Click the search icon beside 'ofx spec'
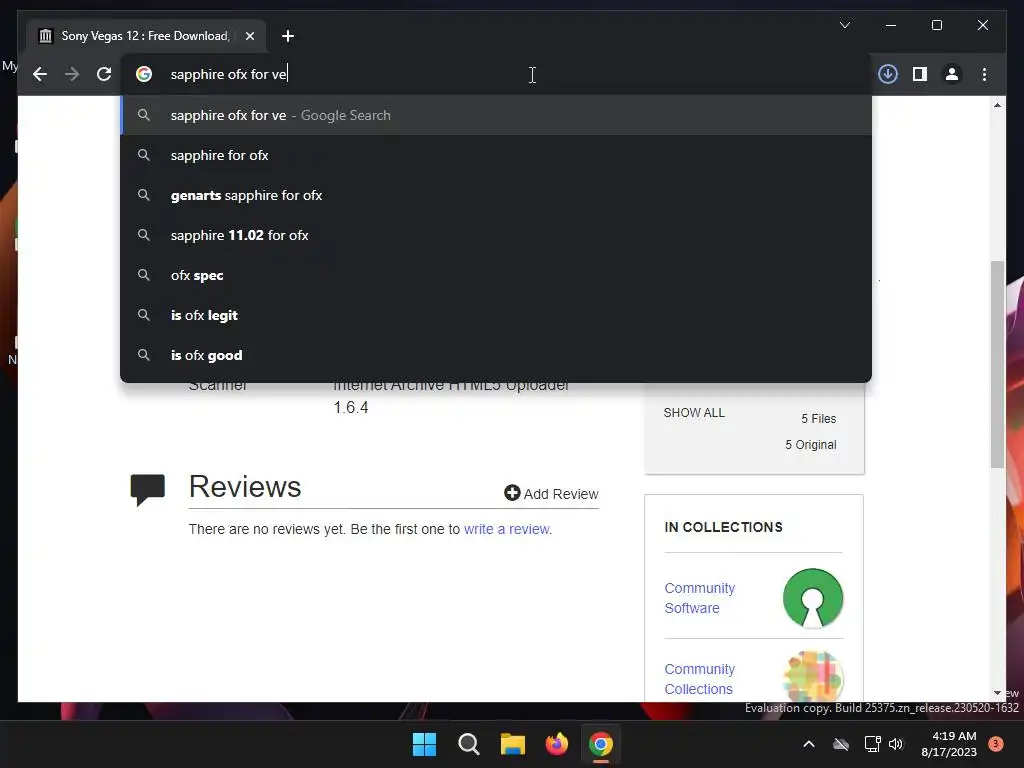 144,275
